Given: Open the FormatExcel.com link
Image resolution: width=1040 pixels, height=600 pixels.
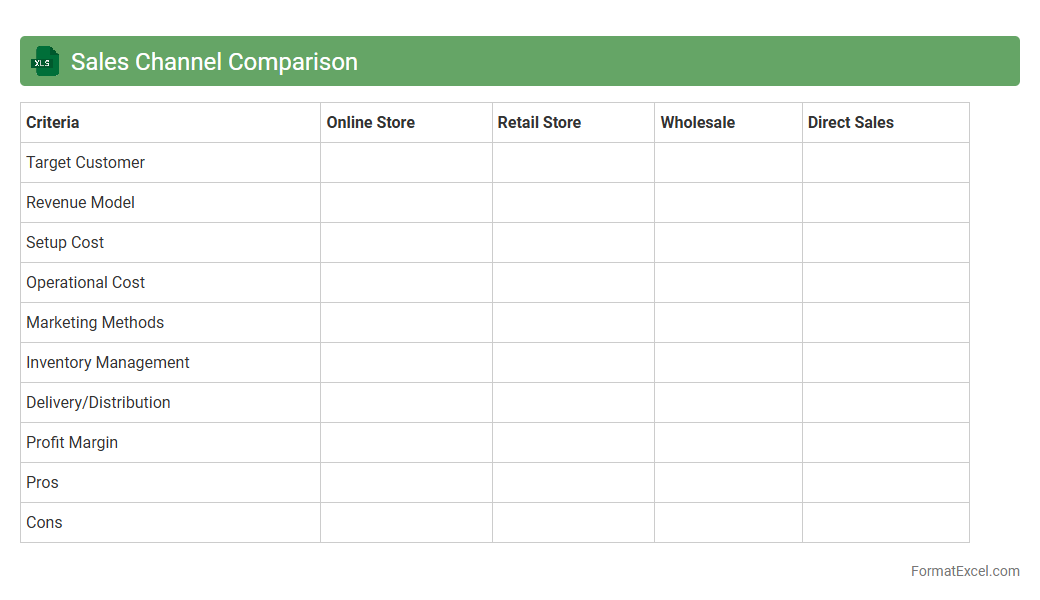Looking at the screenshot, I should click(964, 571).
